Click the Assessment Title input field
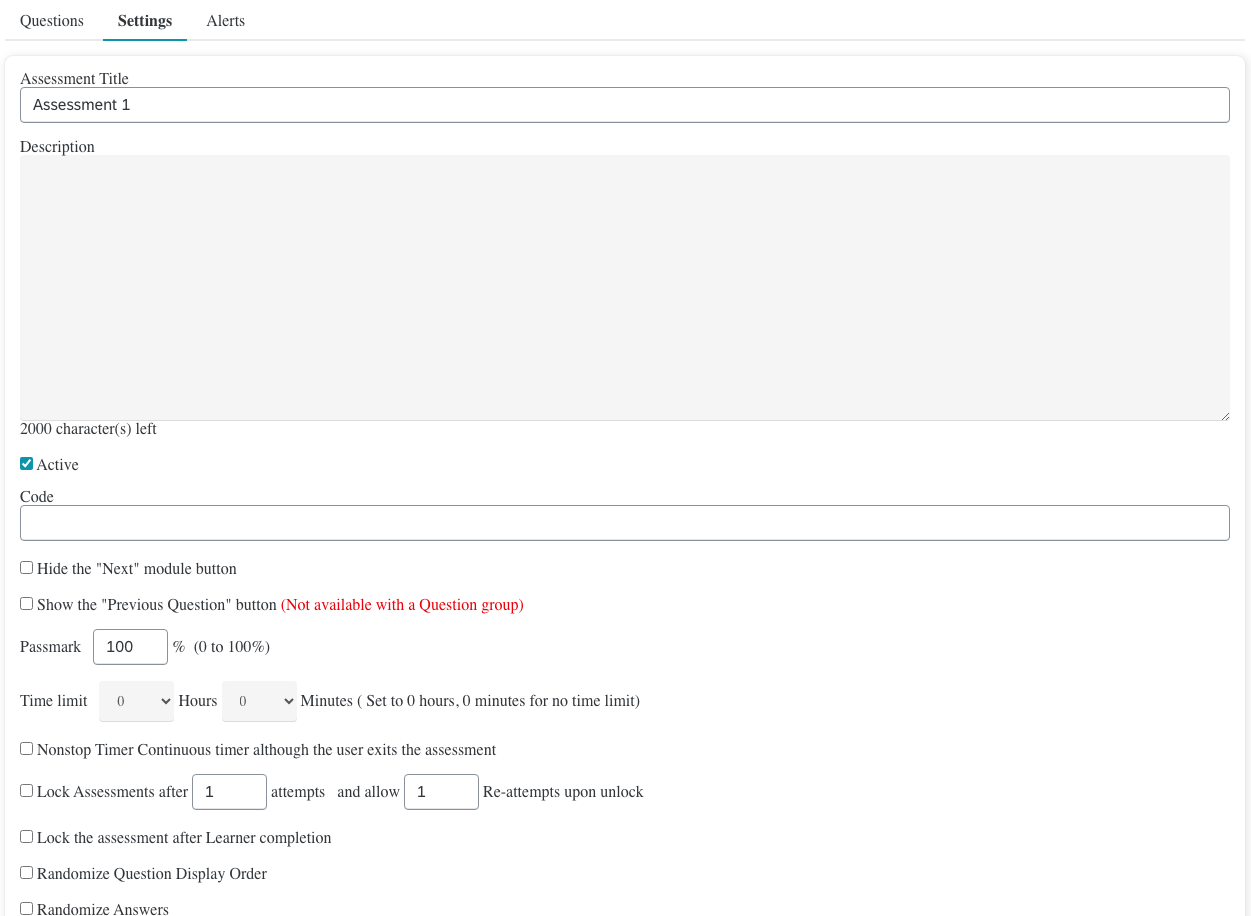The image size is (1251, 916). pos(624,105)
